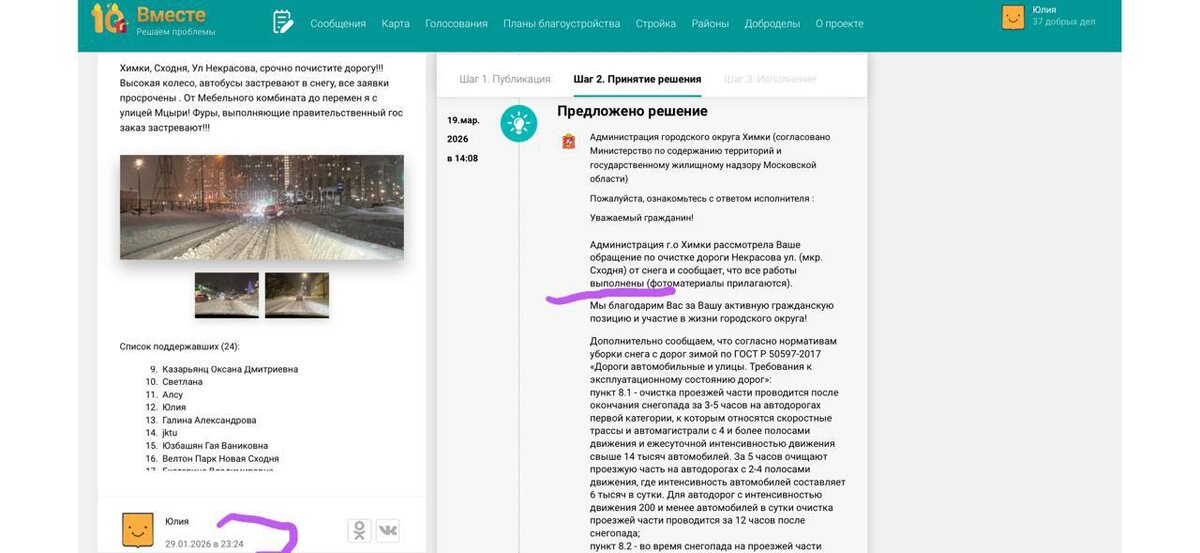Click the lightbulb decision icon
Screen dimensions: 1200x553
point(518,123)
